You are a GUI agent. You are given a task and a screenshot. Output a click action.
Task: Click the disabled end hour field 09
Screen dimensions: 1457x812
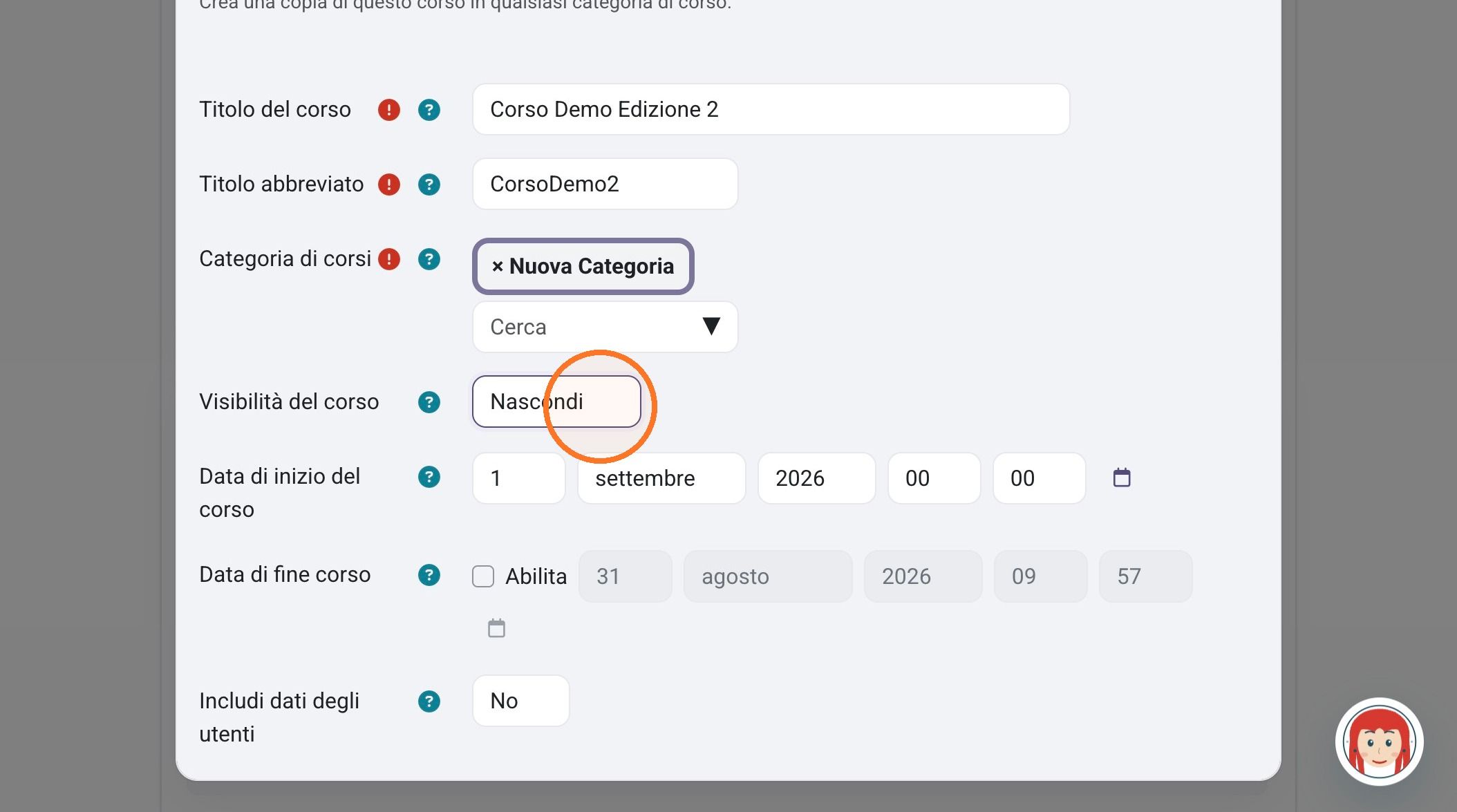[x=1040, y=576]
